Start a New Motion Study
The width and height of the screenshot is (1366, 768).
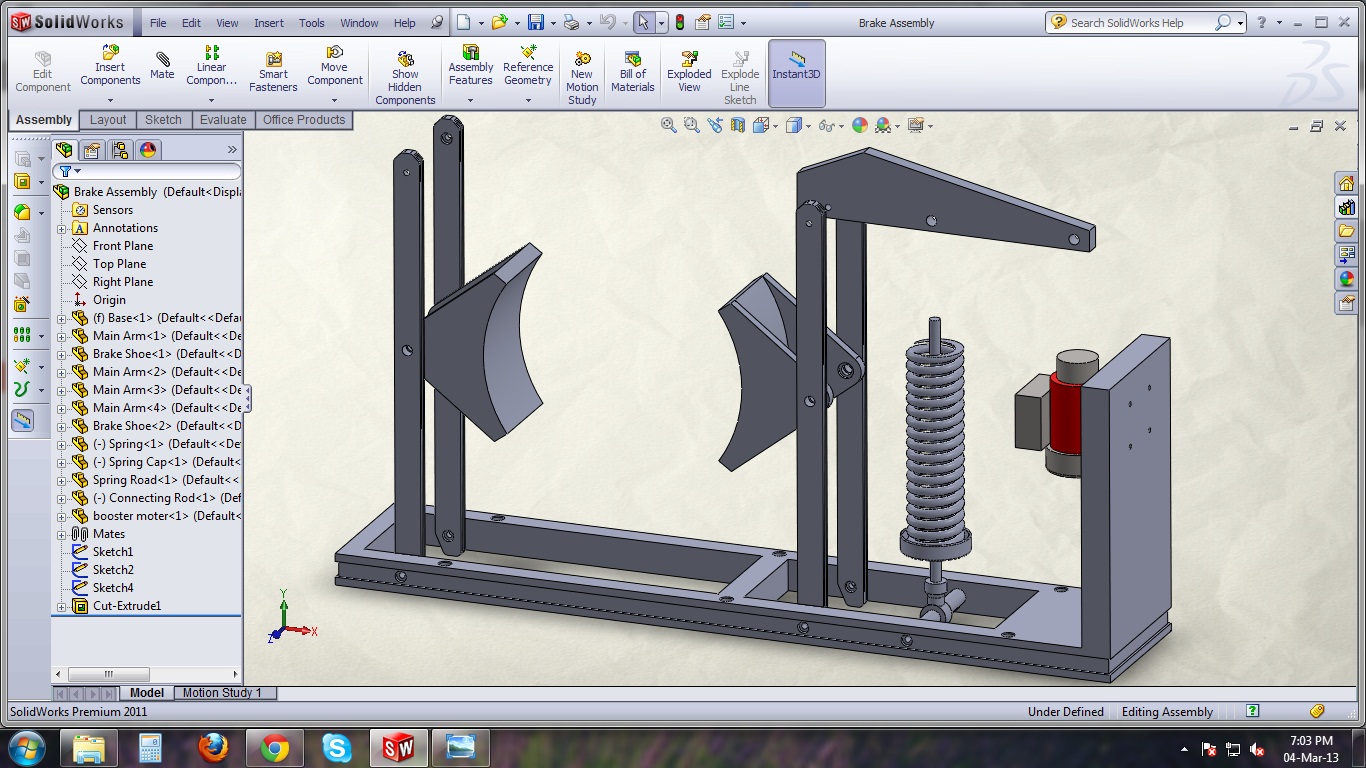tap(582, 78)
